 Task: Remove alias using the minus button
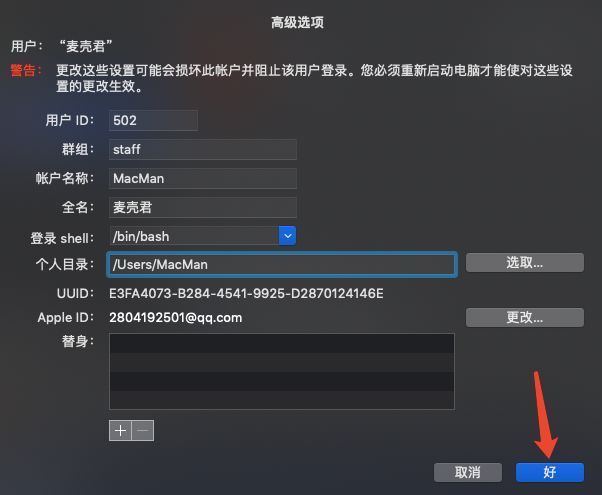click(x=143, y=430)
